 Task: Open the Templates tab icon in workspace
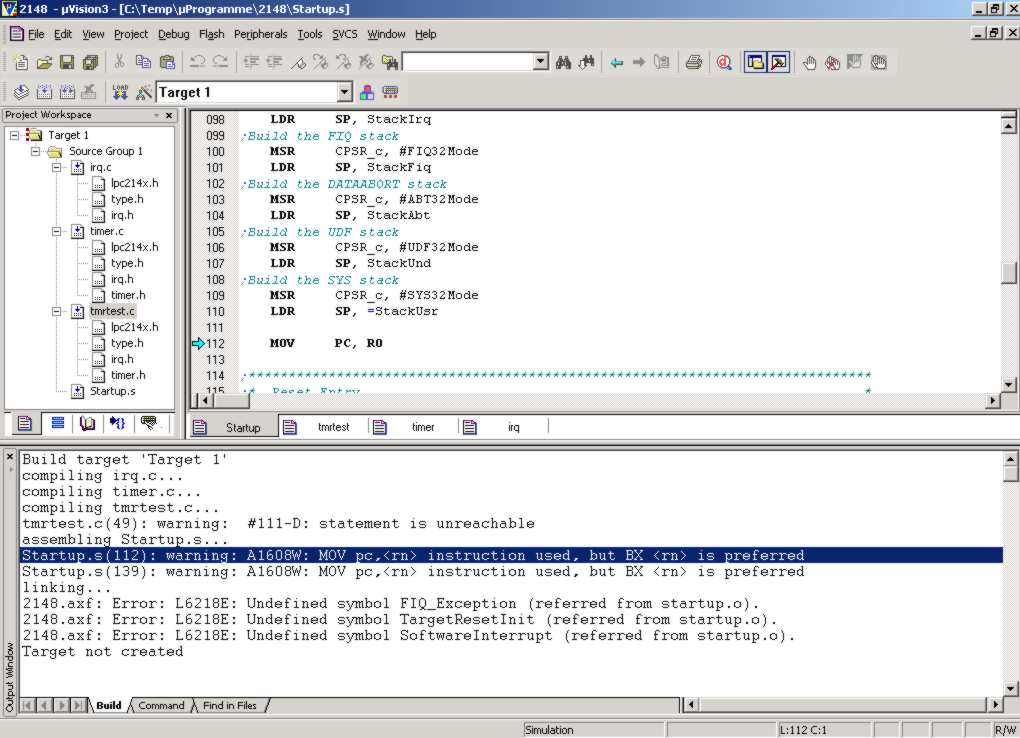[149, 424]
